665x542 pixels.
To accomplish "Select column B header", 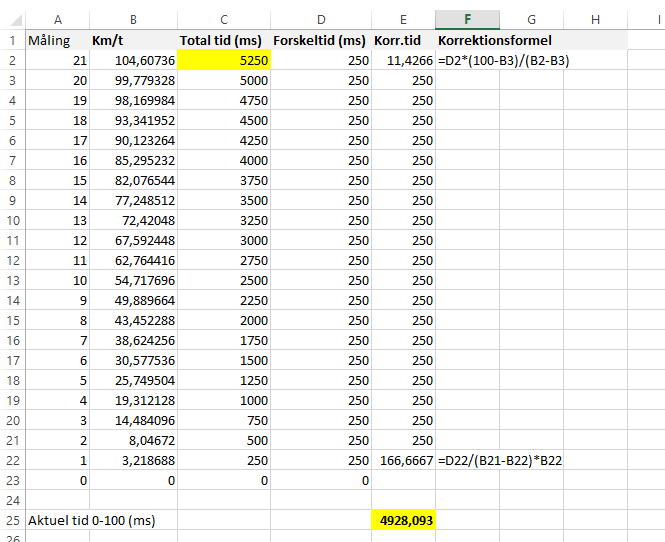I will pyautogui.click(x=133, y=20).
